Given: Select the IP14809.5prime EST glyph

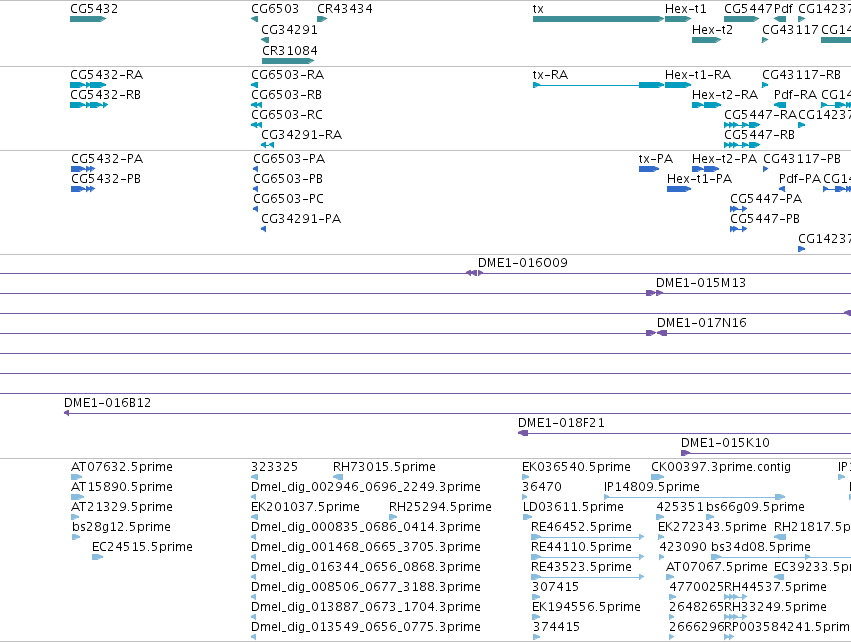Looking at the screenshot, I should click(695, 497).
